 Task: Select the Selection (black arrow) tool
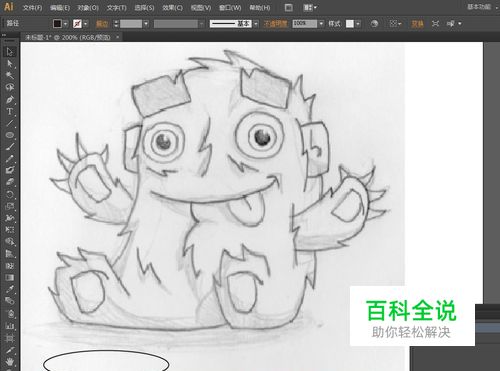tap(10, 52)
